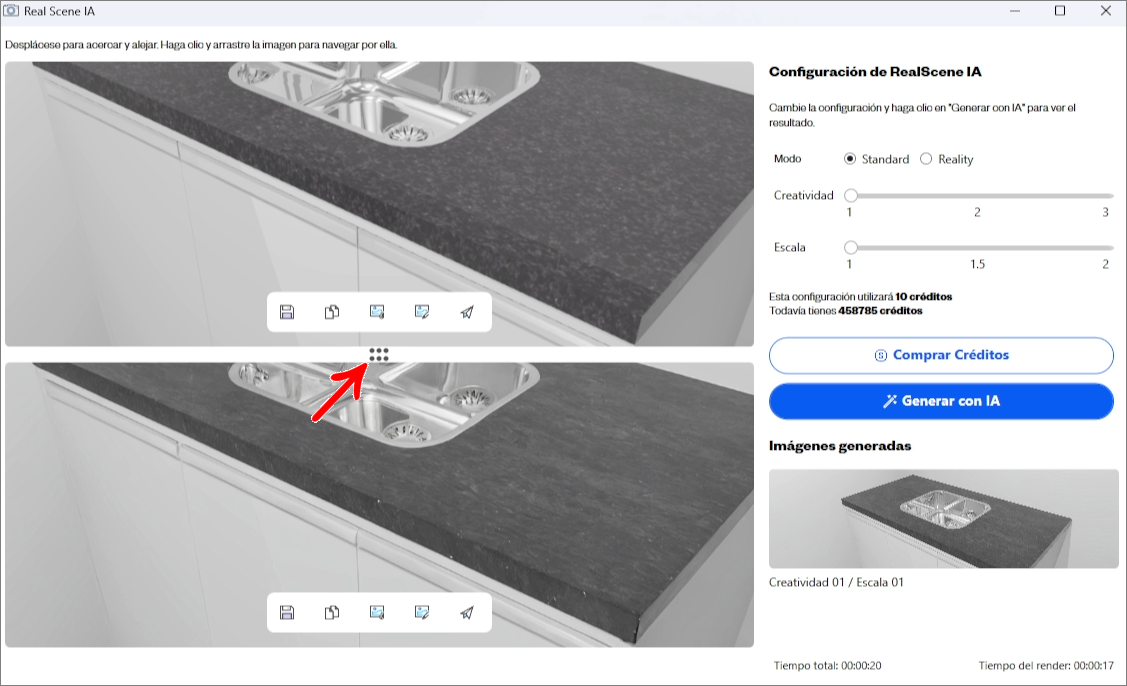Click the third picture icon on lower toolbar
1127x686 pixels.
tap(377, 612)
